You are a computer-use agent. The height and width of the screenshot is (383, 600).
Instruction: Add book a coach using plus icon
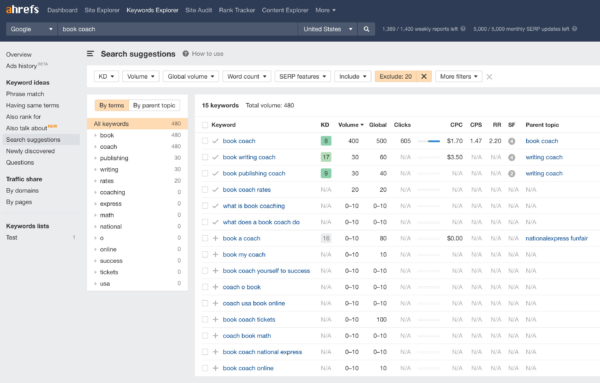[215, 238]
